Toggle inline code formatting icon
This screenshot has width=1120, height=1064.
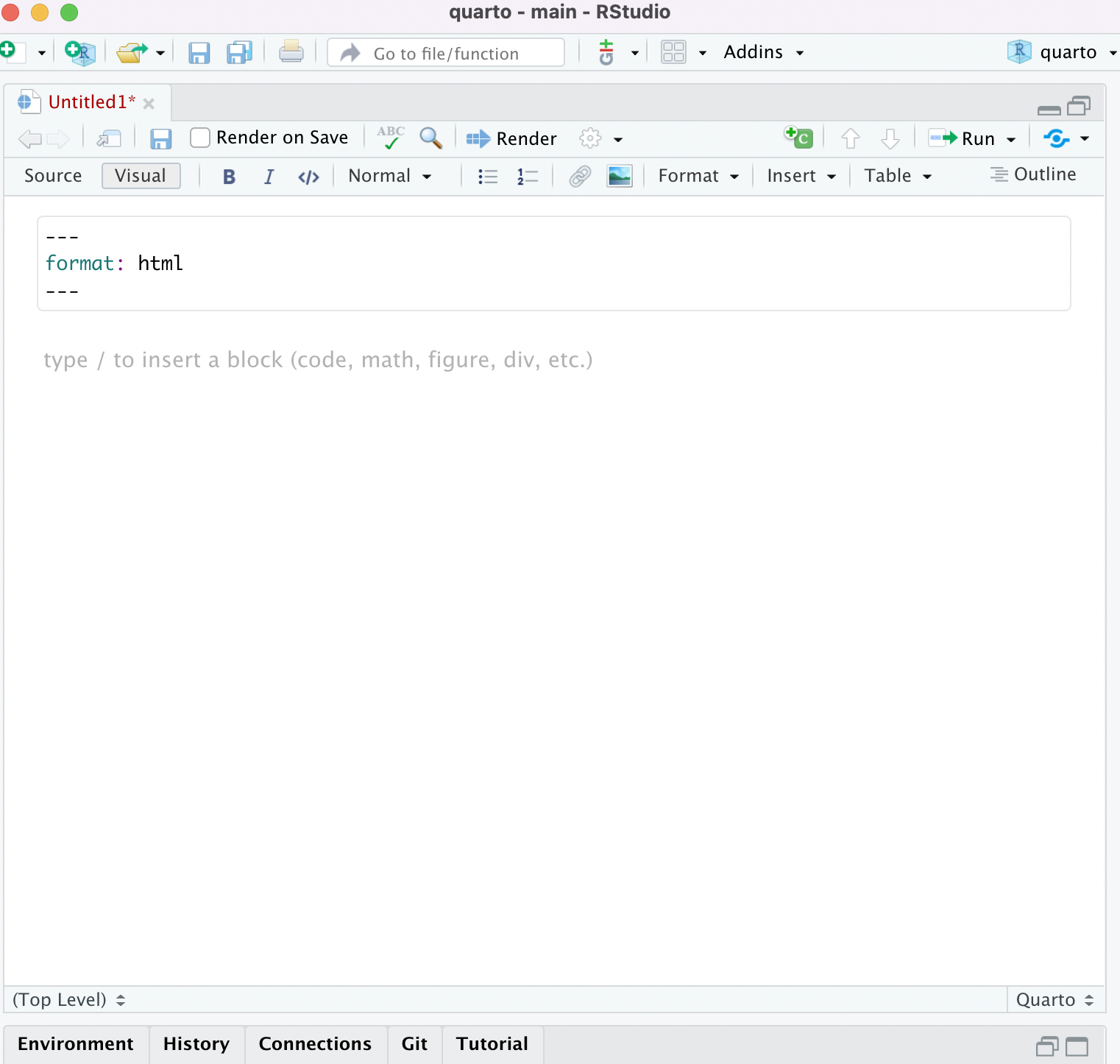pyautogui.click(x=308, y=177)
